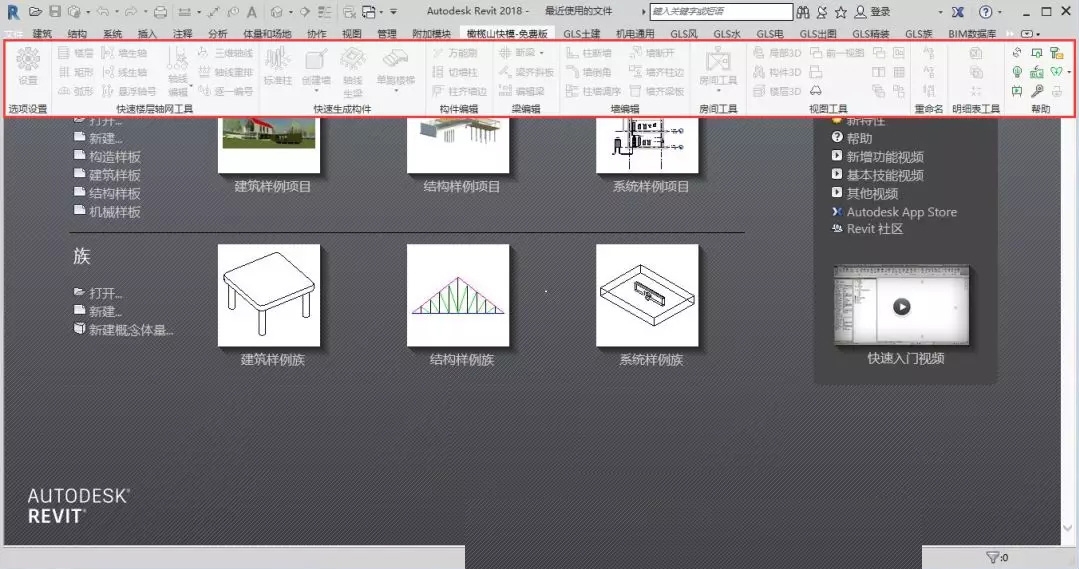
Task: Expand the quick access toolbar customize arrow
Action: click(x=394, y=12)
